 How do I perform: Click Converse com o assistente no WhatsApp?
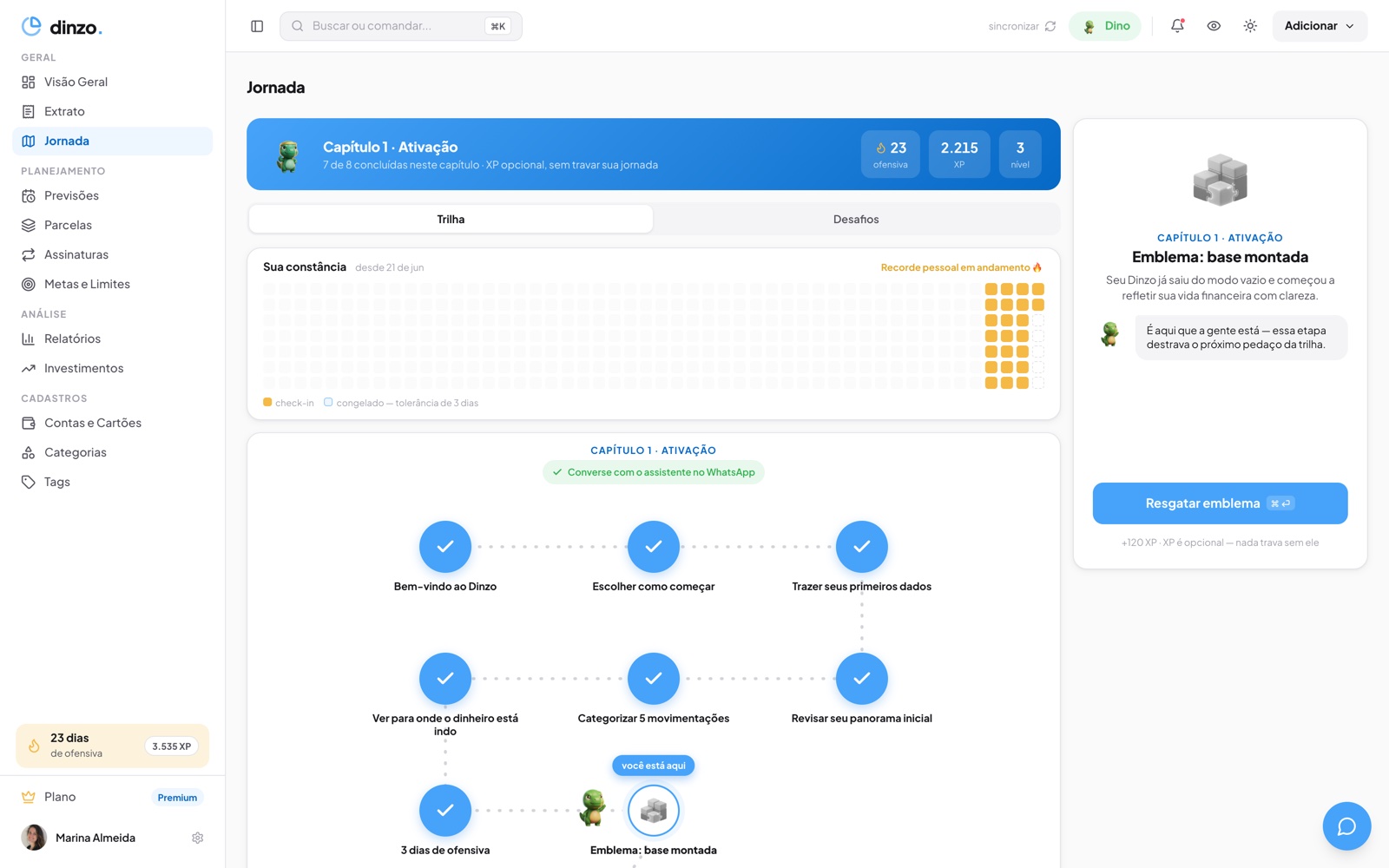(654, 472)
